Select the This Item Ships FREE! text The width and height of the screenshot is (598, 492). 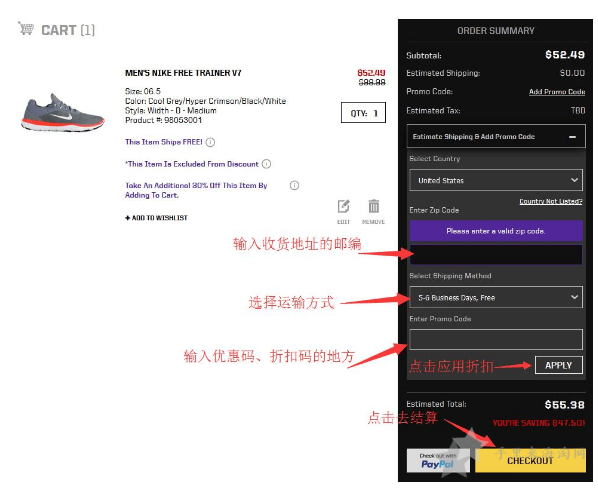164,142
